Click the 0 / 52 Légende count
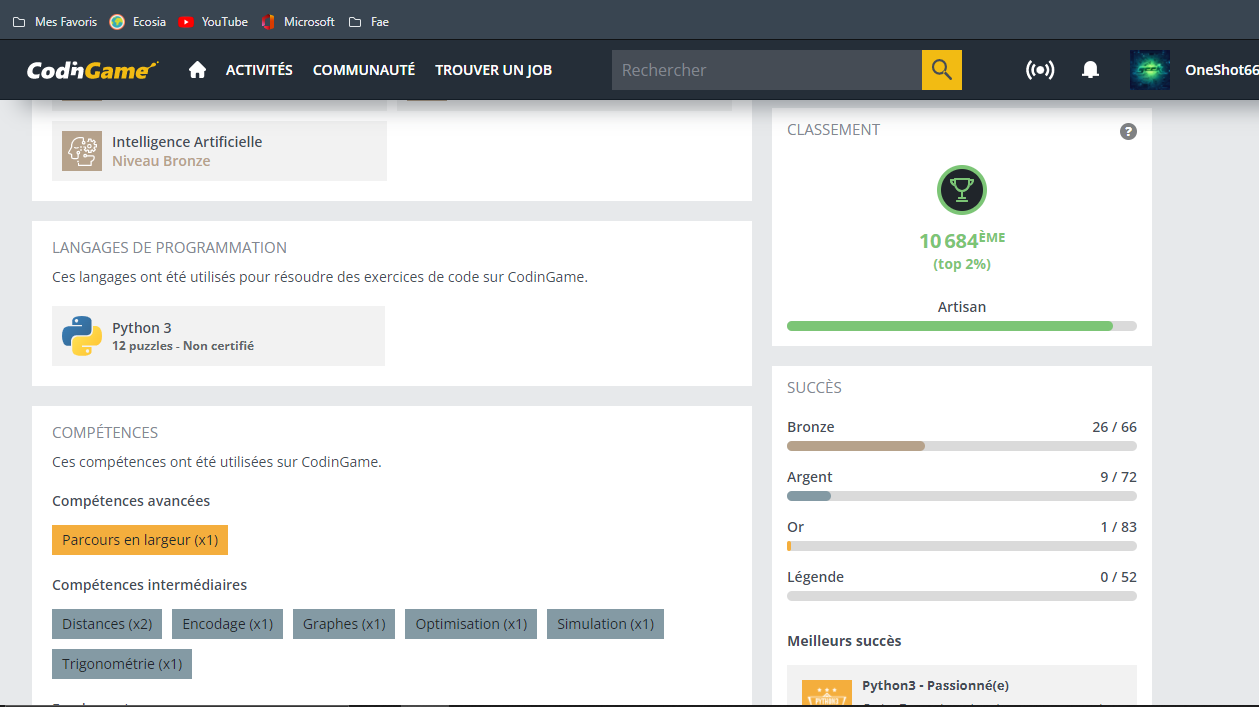Viewport: 1259px width, 707px height. coord(1118,577)
